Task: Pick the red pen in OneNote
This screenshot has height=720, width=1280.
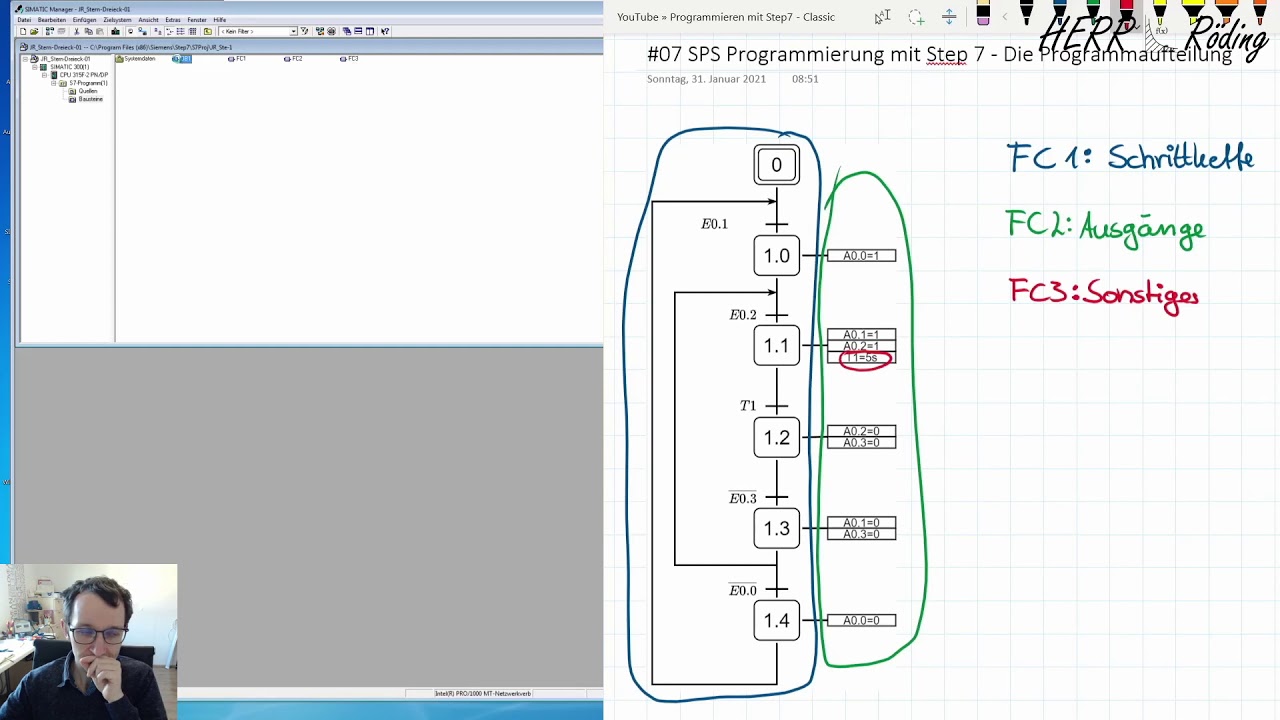Action: pyautogui.click(x=1126, y=13)
